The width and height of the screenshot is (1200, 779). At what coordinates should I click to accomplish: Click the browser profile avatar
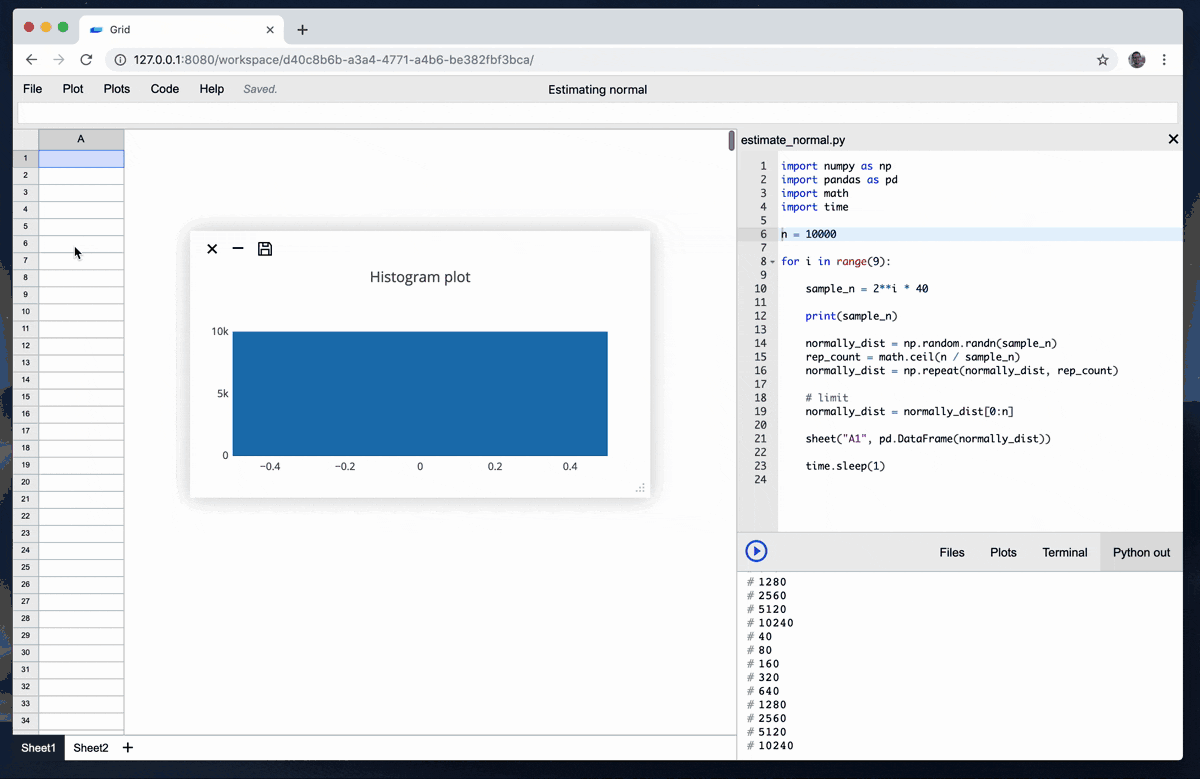[1136, 60]
